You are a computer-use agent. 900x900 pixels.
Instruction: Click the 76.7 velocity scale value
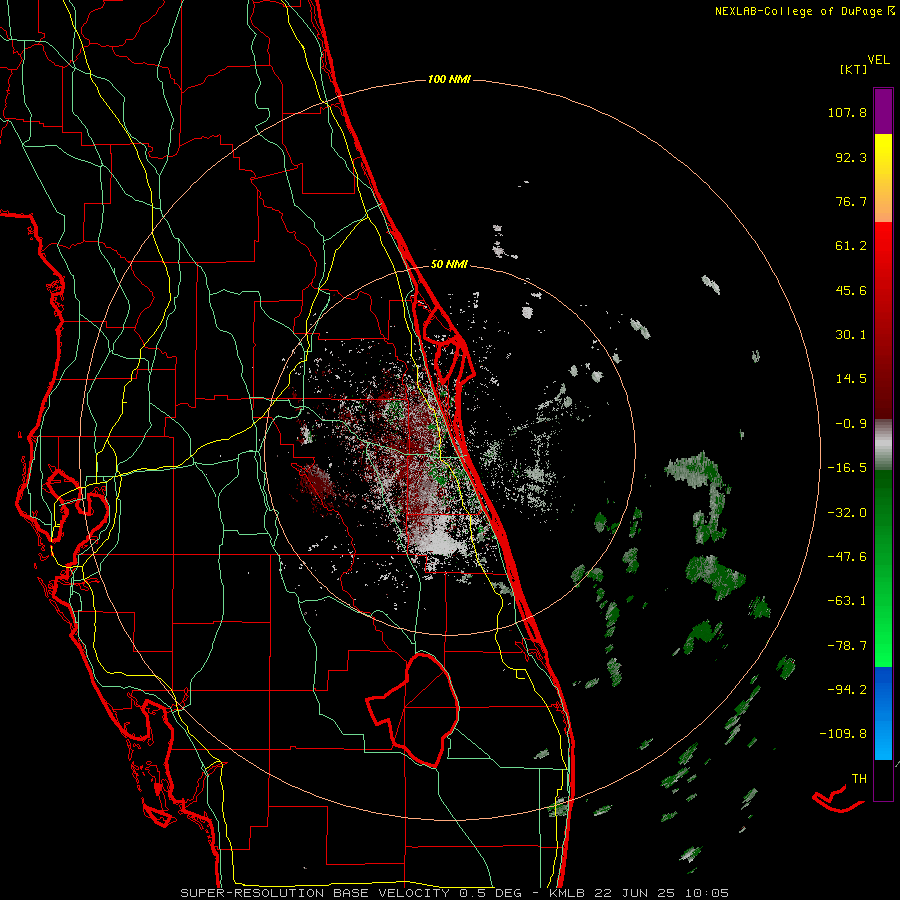point(851,201)
